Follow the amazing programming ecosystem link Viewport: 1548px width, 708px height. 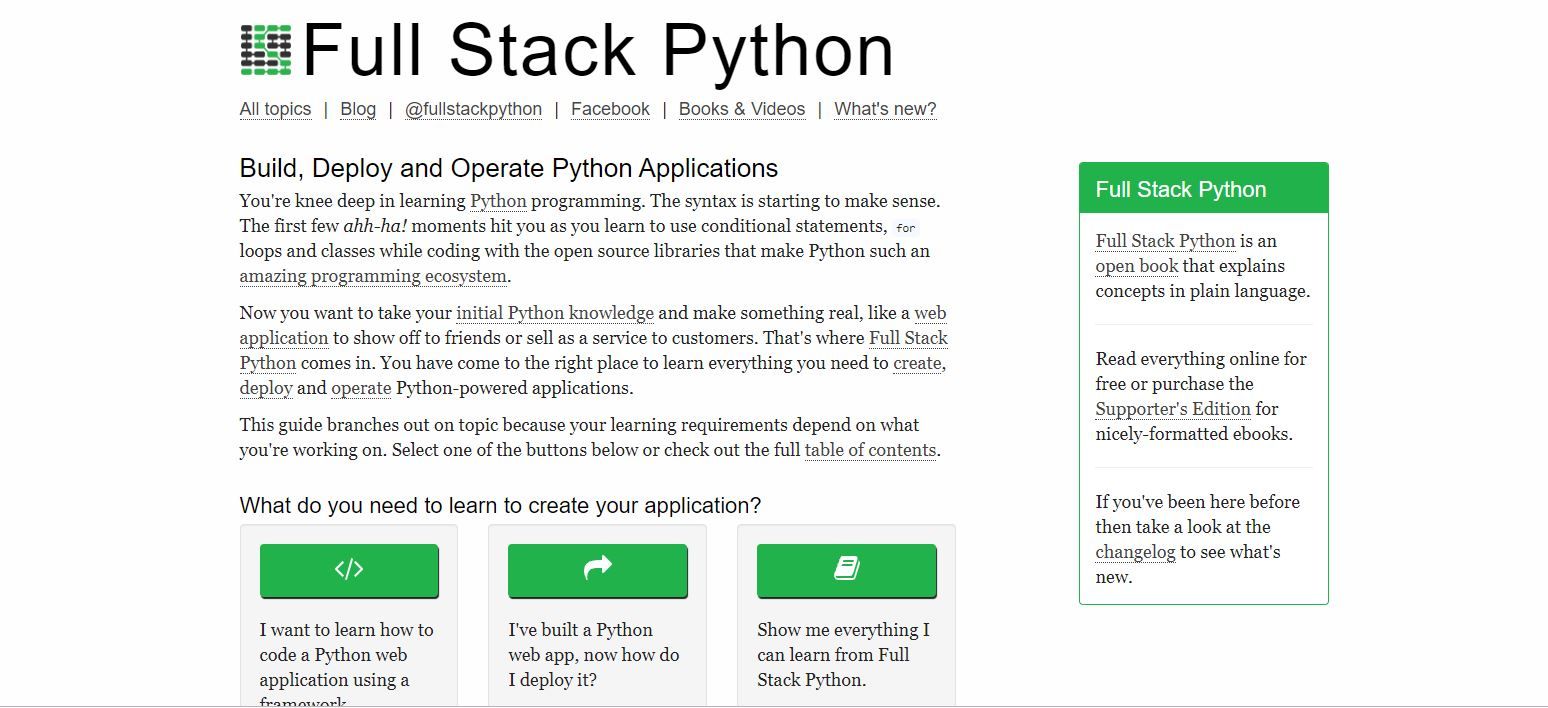[373, 276]
